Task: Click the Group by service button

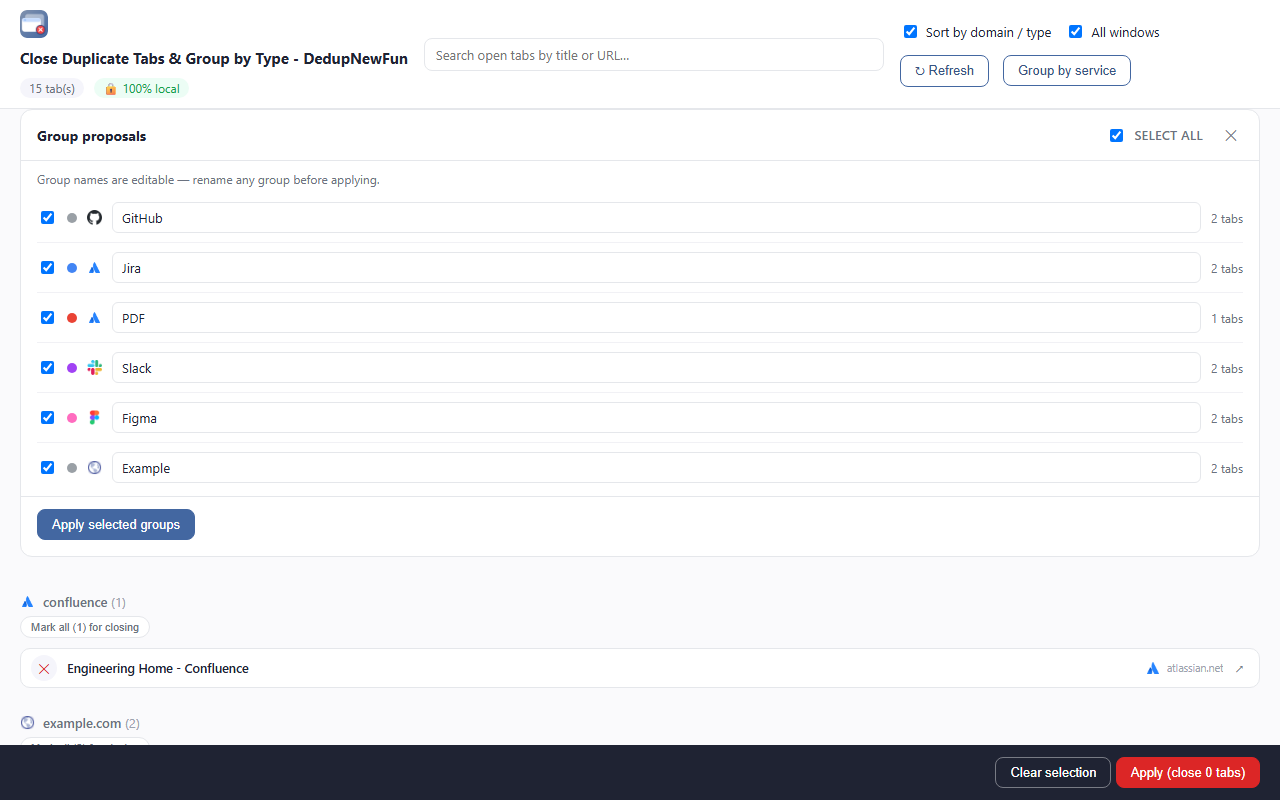Action: click(x=1067, y=71)
